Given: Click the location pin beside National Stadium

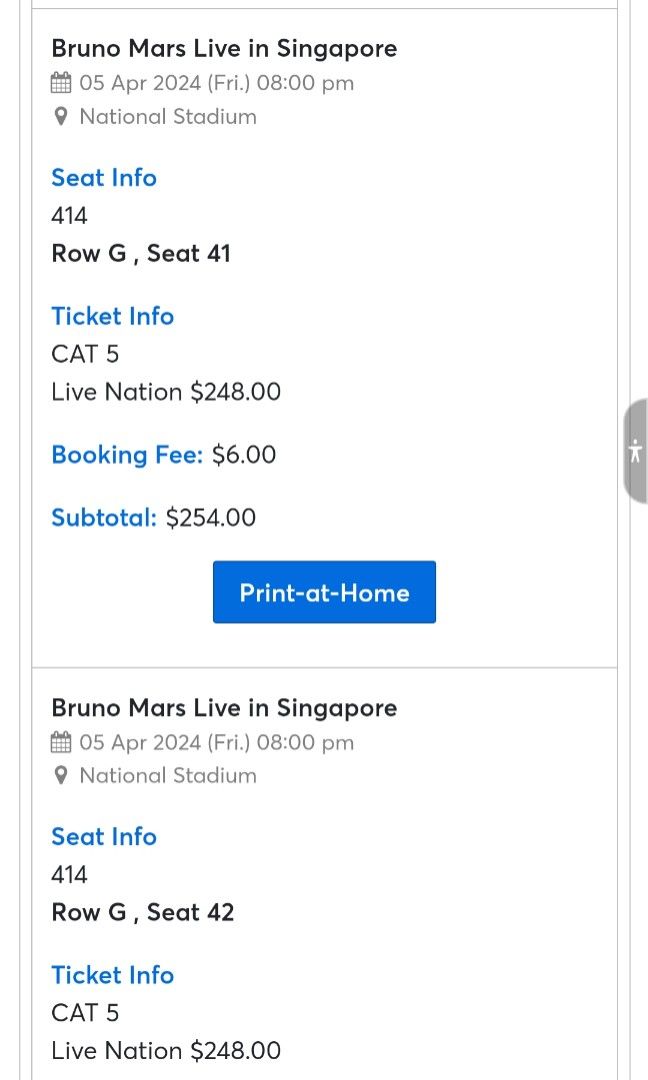Looking at the screenshot, I should (x=61, y=116).
